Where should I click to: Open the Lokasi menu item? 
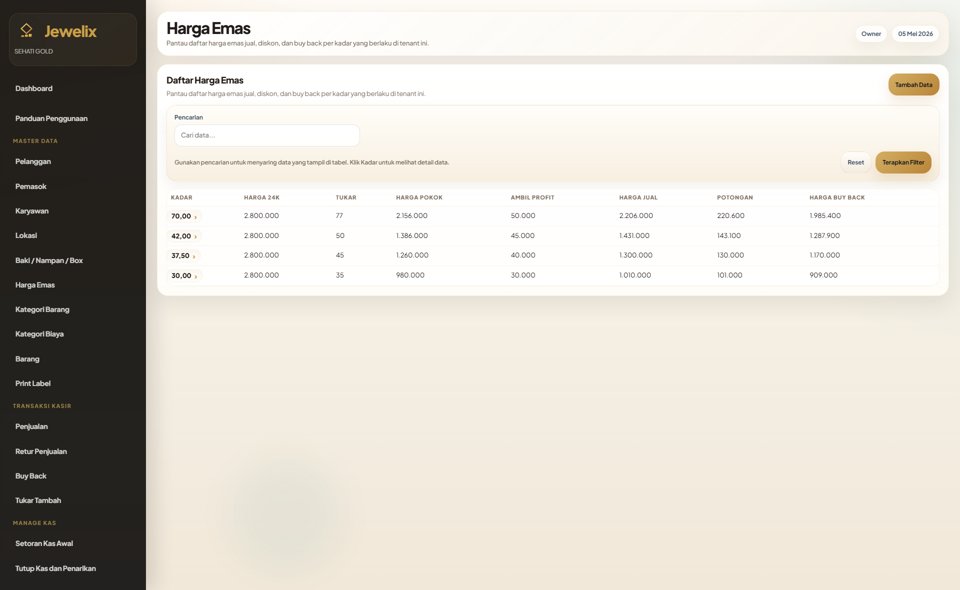pyautogui.click(x=26, y=235)
